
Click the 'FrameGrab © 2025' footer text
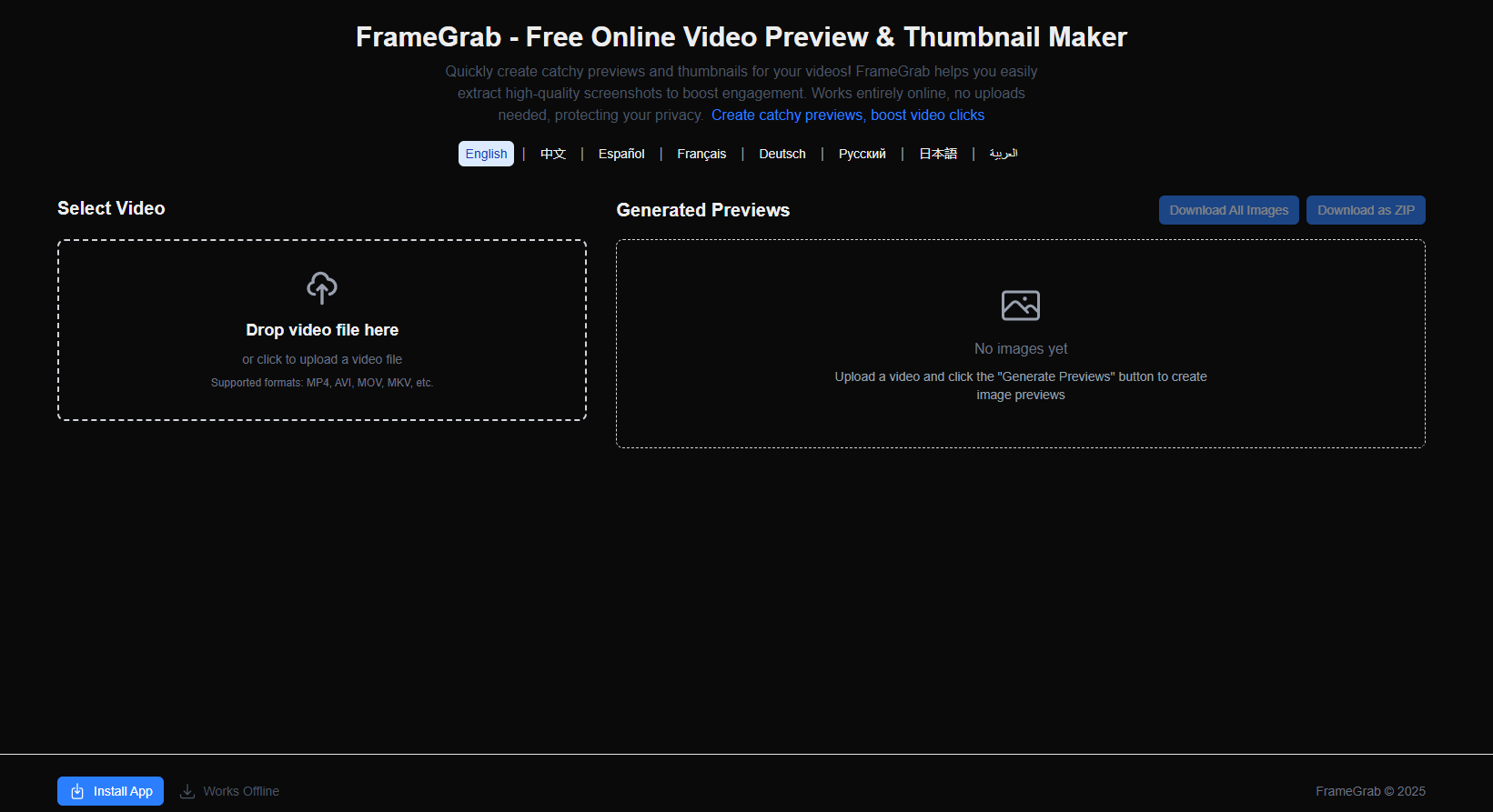point(1370,791)
